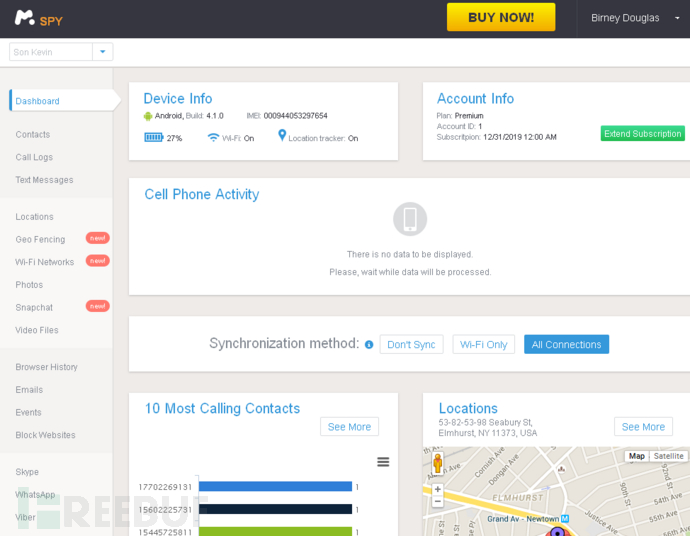Click the dark navy bar for 15602225731
Viewport: 690px width, 536px height.
tap(275, 509)
